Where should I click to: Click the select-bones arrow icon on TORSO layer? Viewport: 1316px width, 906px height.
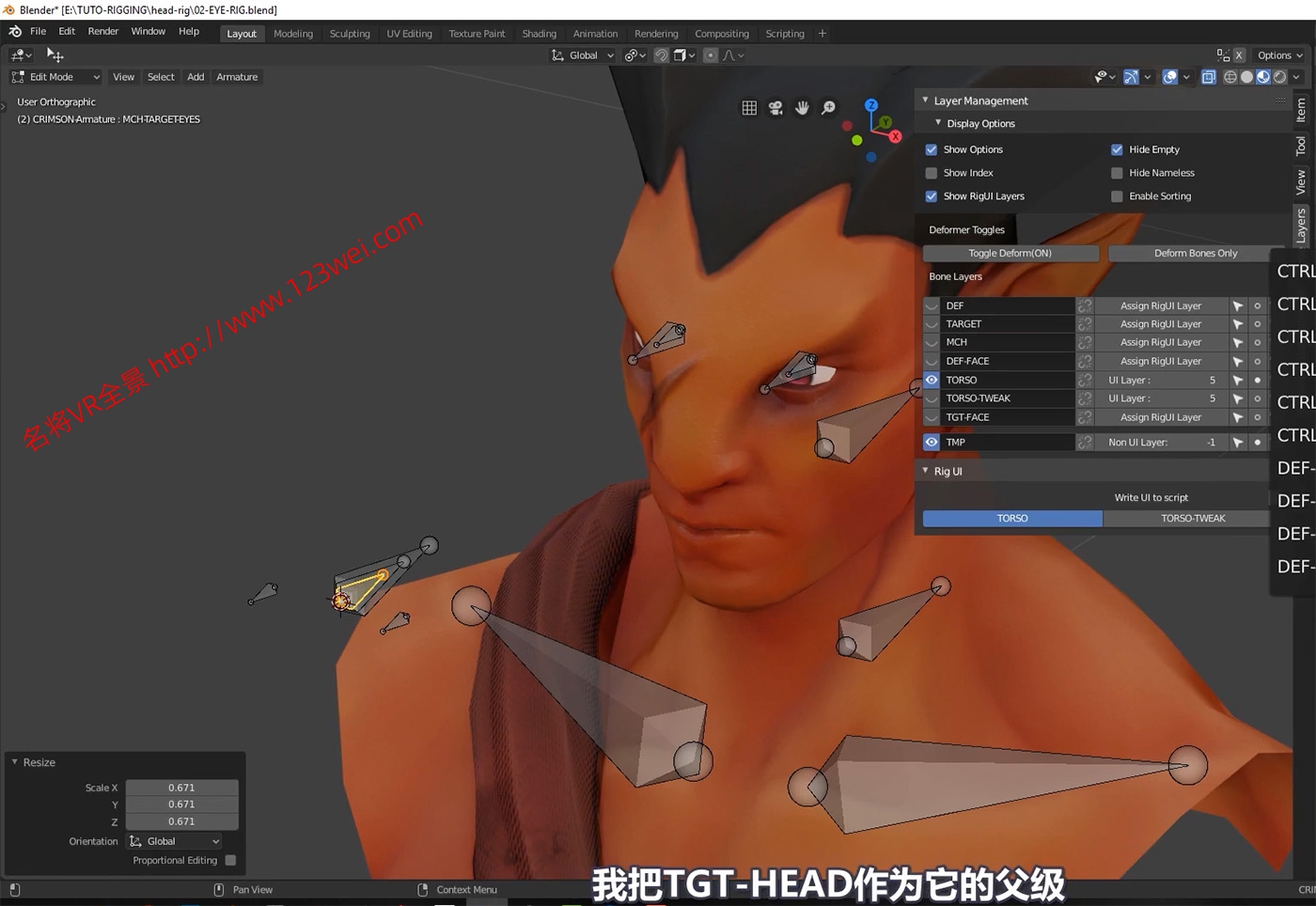[x=1238, y=380]
